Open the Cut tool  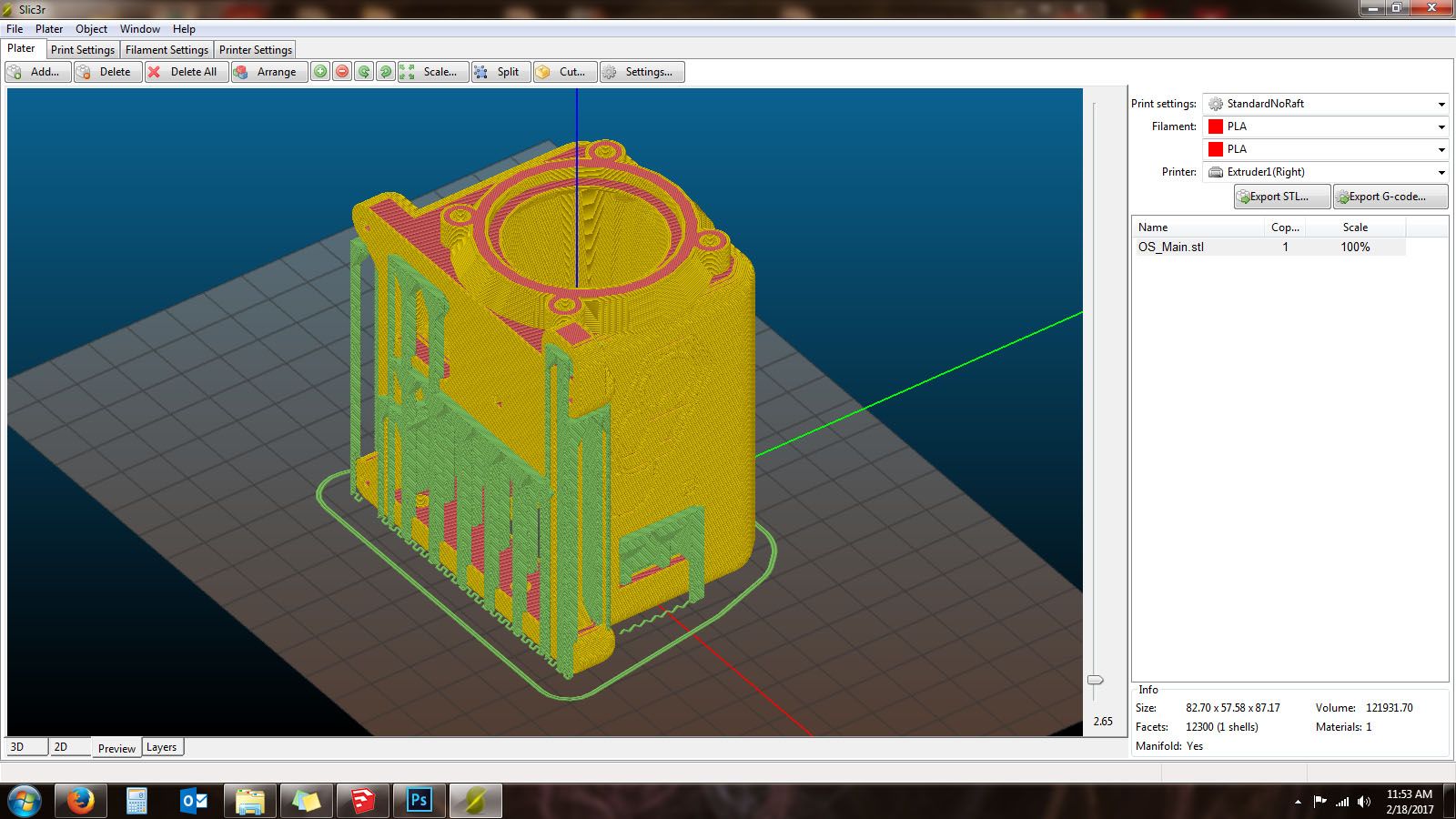click(x=566, y=72)
